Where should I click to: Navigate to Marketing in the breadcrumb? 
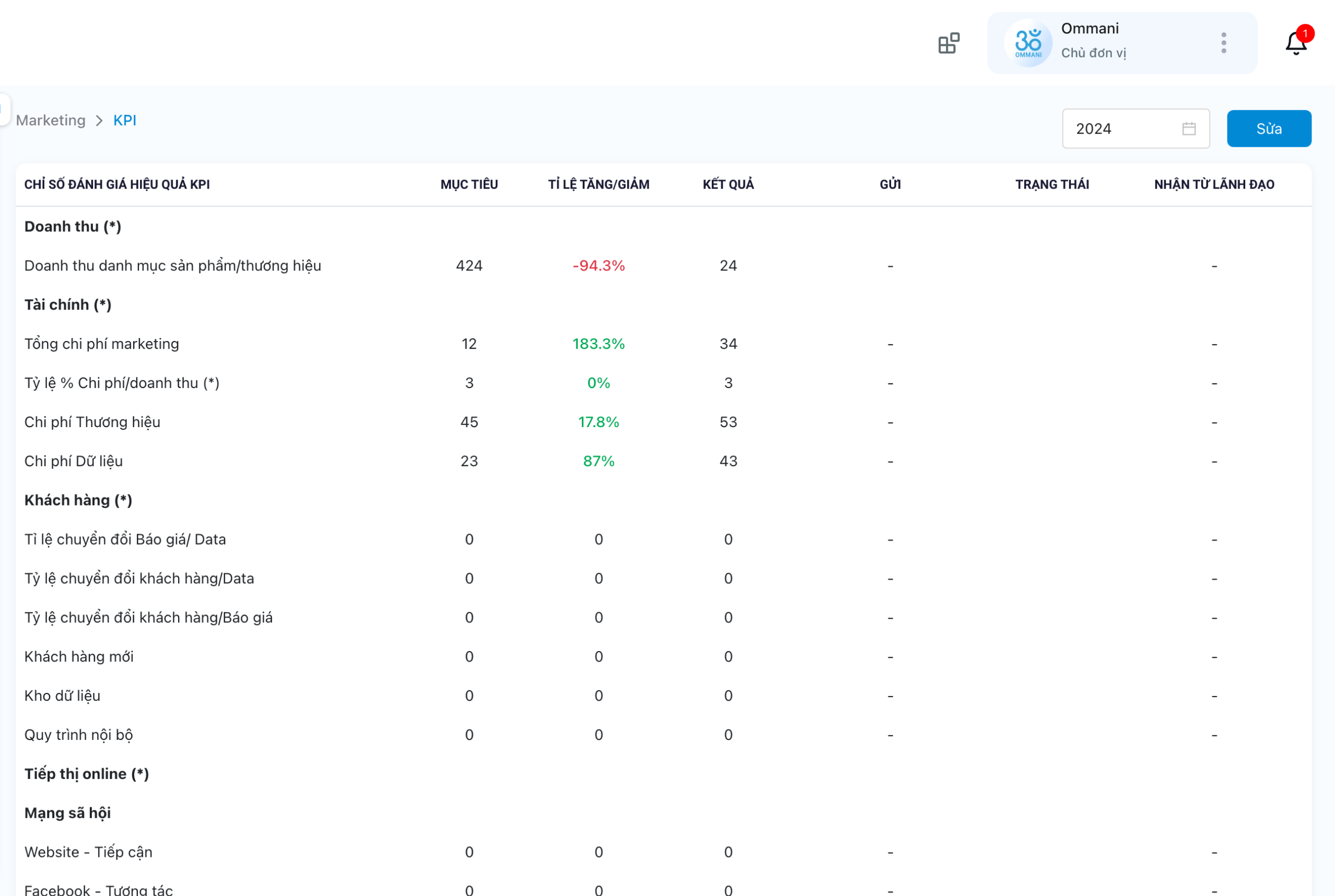[51, 120]
